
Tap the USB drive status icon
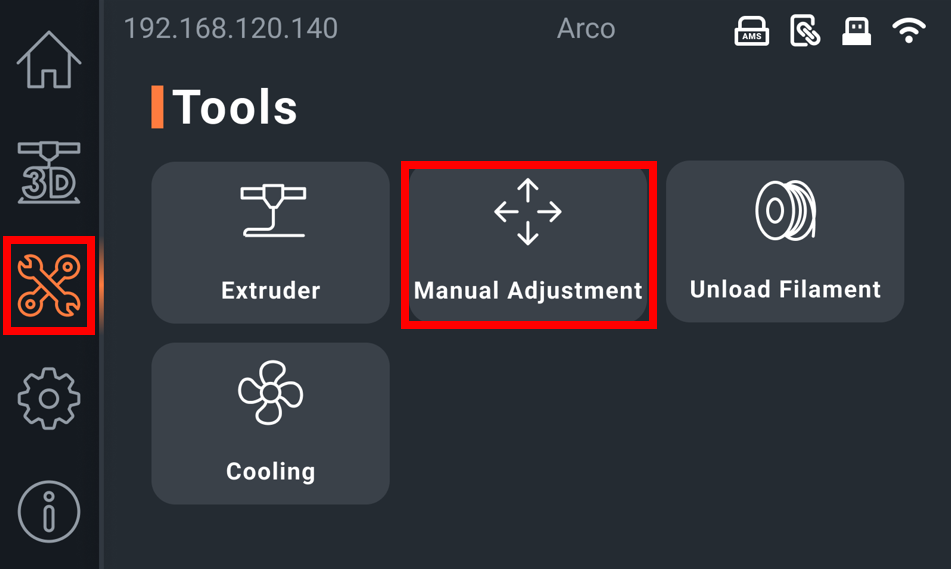tap(857, 32)
